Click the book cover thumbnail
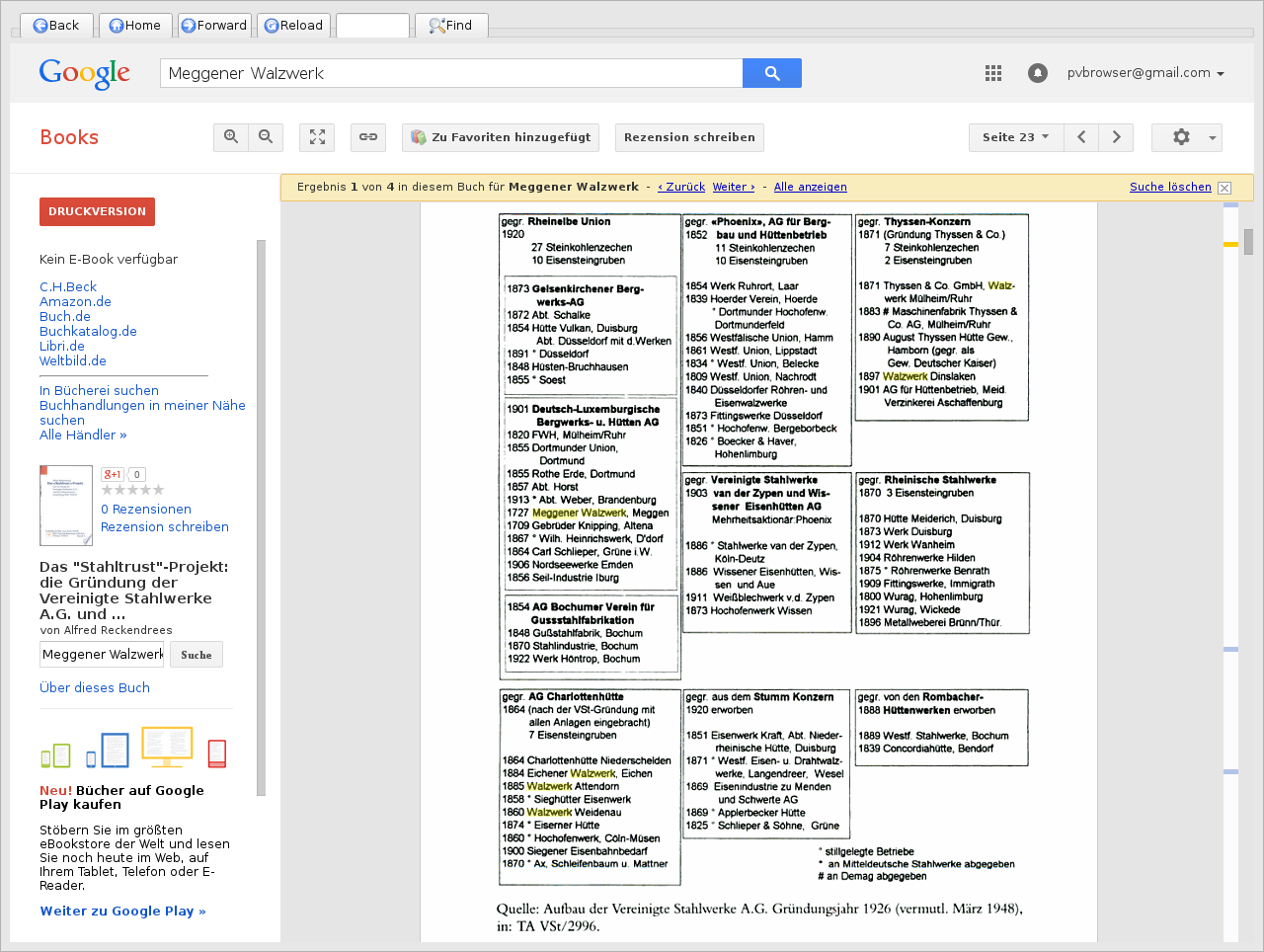 66,505
